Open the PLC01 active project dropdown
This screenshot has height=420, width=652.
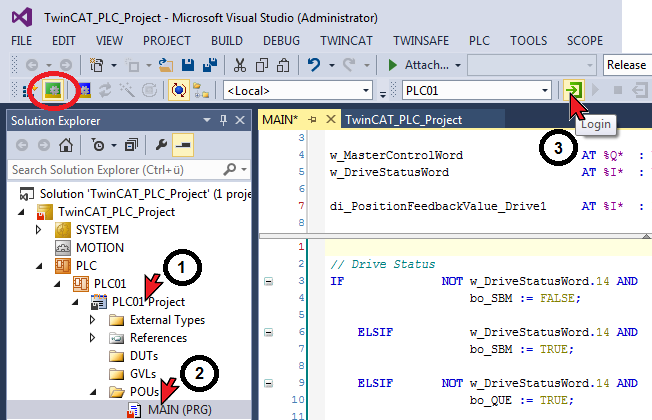pyautogui.click(x=543, y=90)
